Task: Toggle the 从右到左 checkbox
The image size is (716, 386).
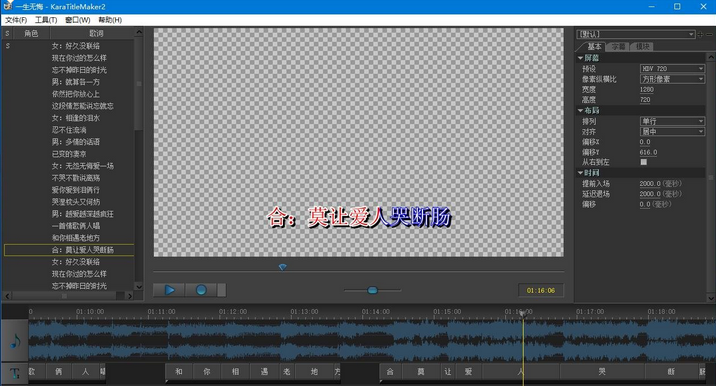Action: tap(644, 162)
